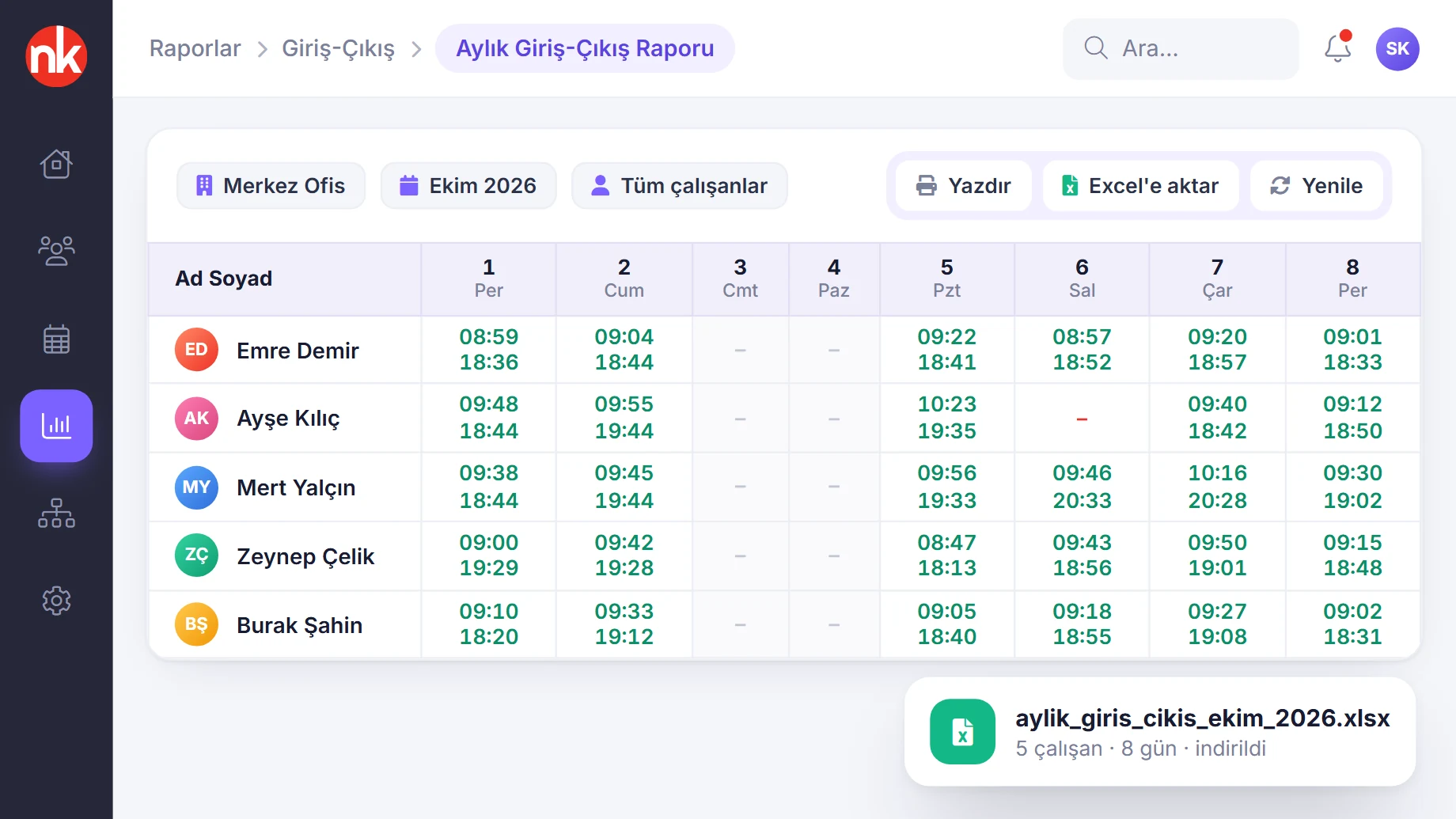The image size is (1456, 819).
Task: Select the 1 Per day column header
Action: (x=489, y=279)
